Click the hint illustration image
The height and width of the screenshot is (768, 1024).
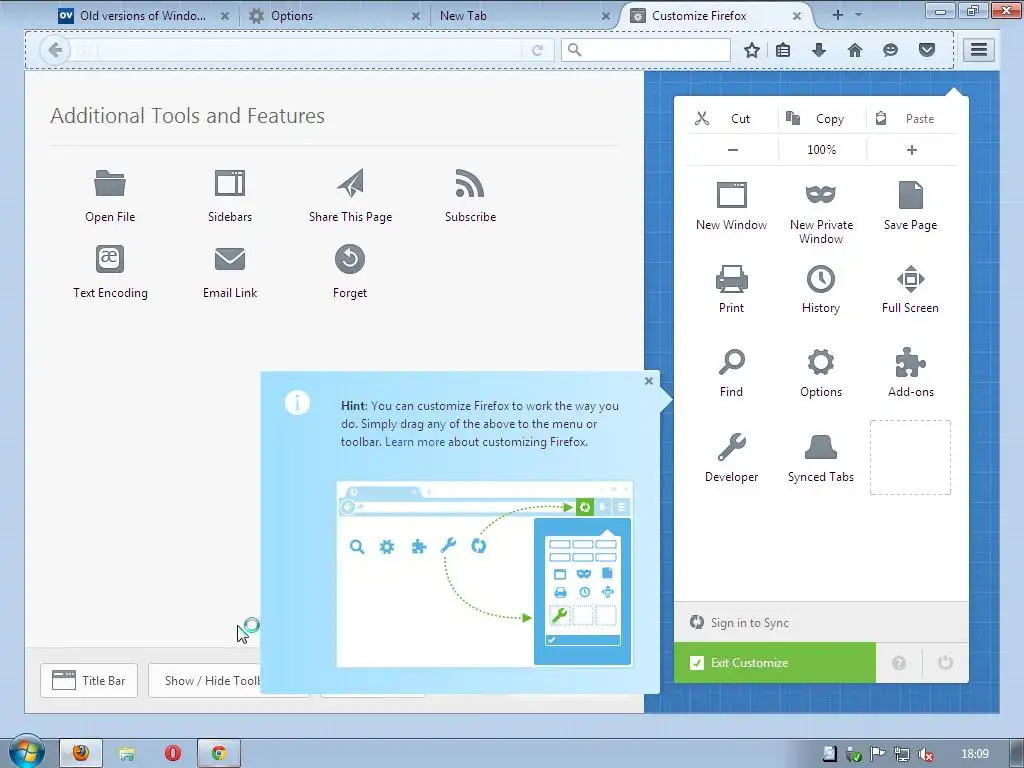tap(485, 574)
